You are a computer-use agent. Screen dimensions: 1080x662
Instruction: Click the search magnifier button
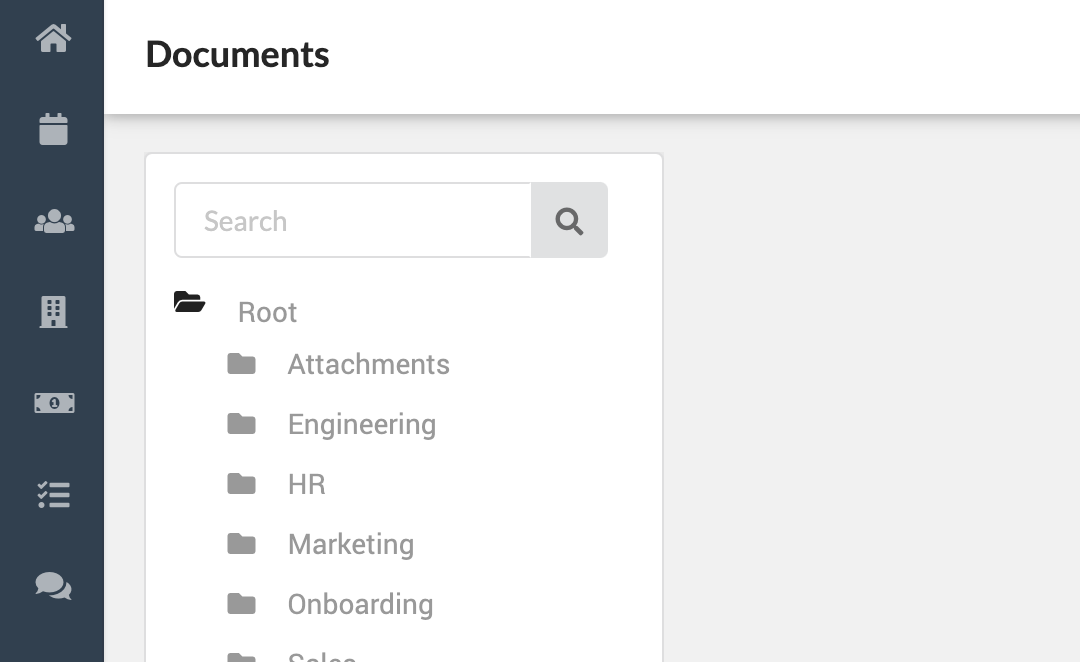[x=569, y=220]
